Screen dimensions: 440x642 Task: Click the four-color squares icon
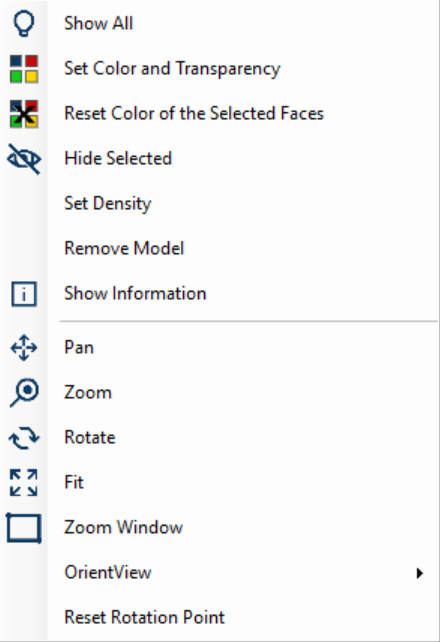(x=24, y=69)
